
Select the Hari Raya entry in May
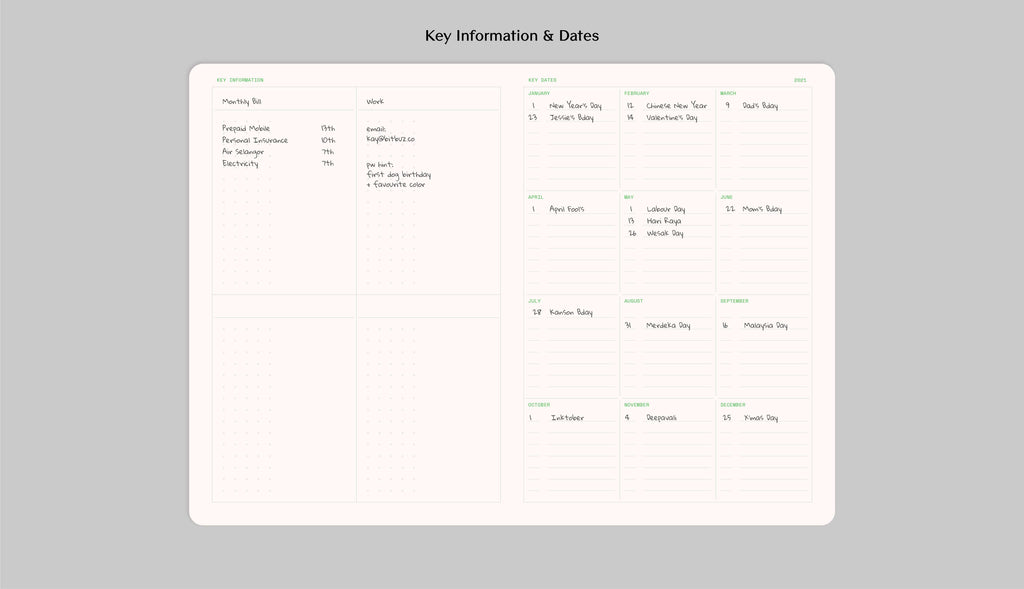click(664, 221)
